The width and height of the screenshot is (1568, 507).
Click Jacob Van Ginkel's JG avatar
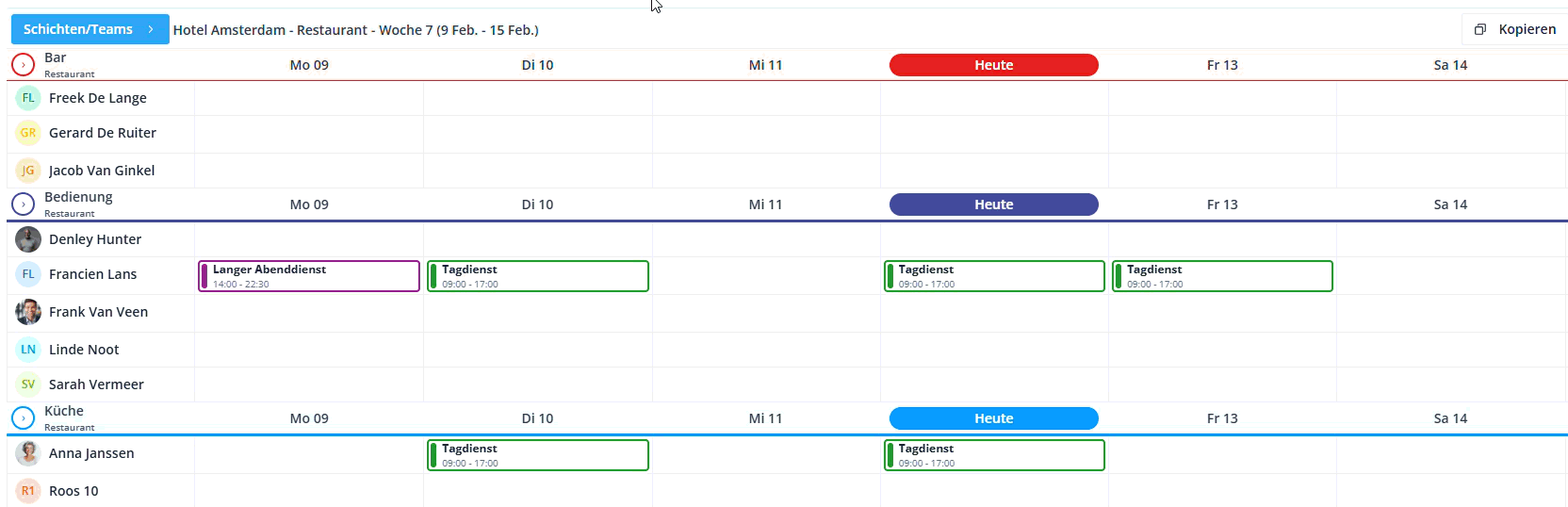[28, 171]
